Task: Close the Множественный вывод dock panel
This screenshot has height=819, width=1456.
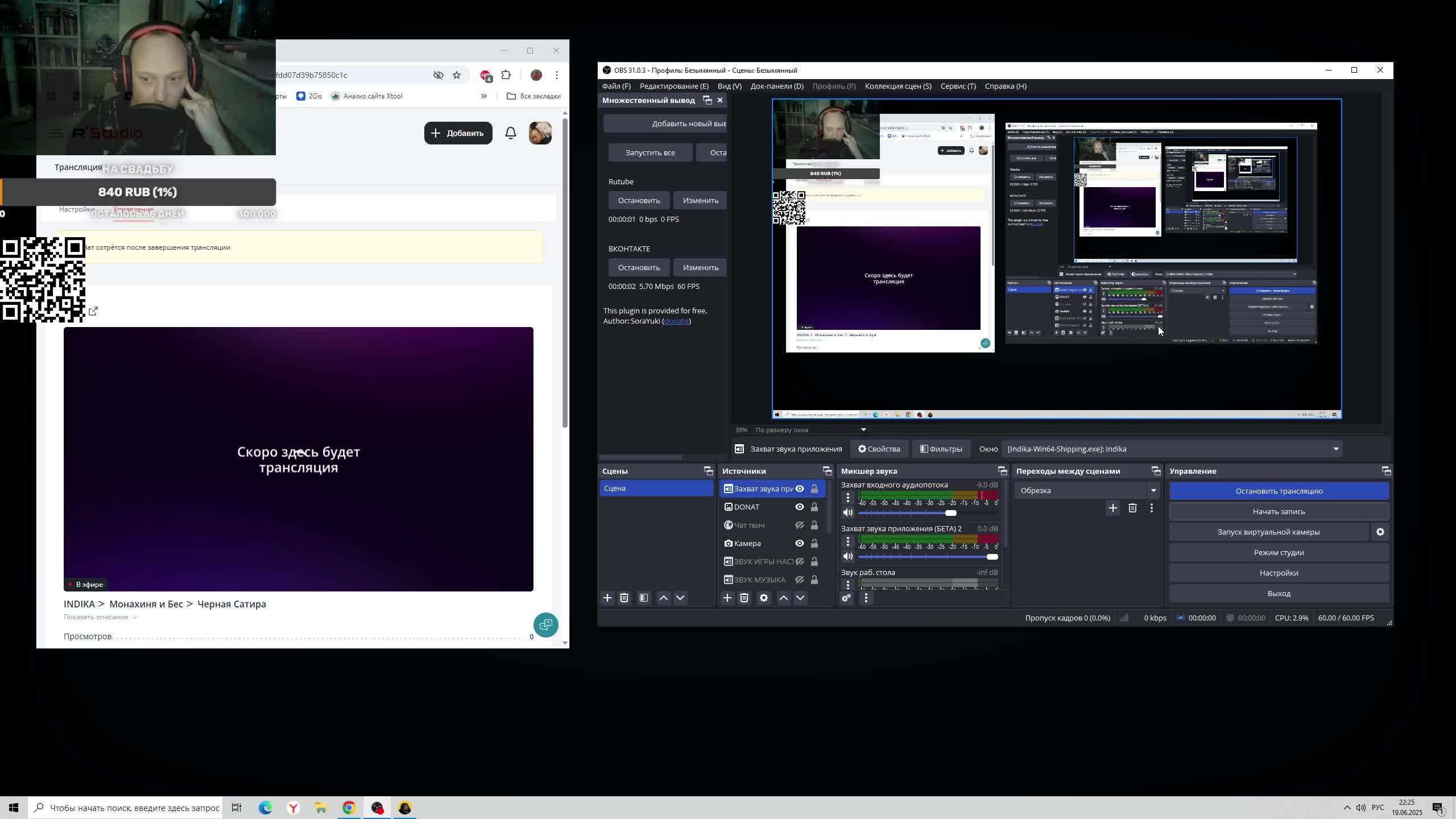Action: click(720, 100)
